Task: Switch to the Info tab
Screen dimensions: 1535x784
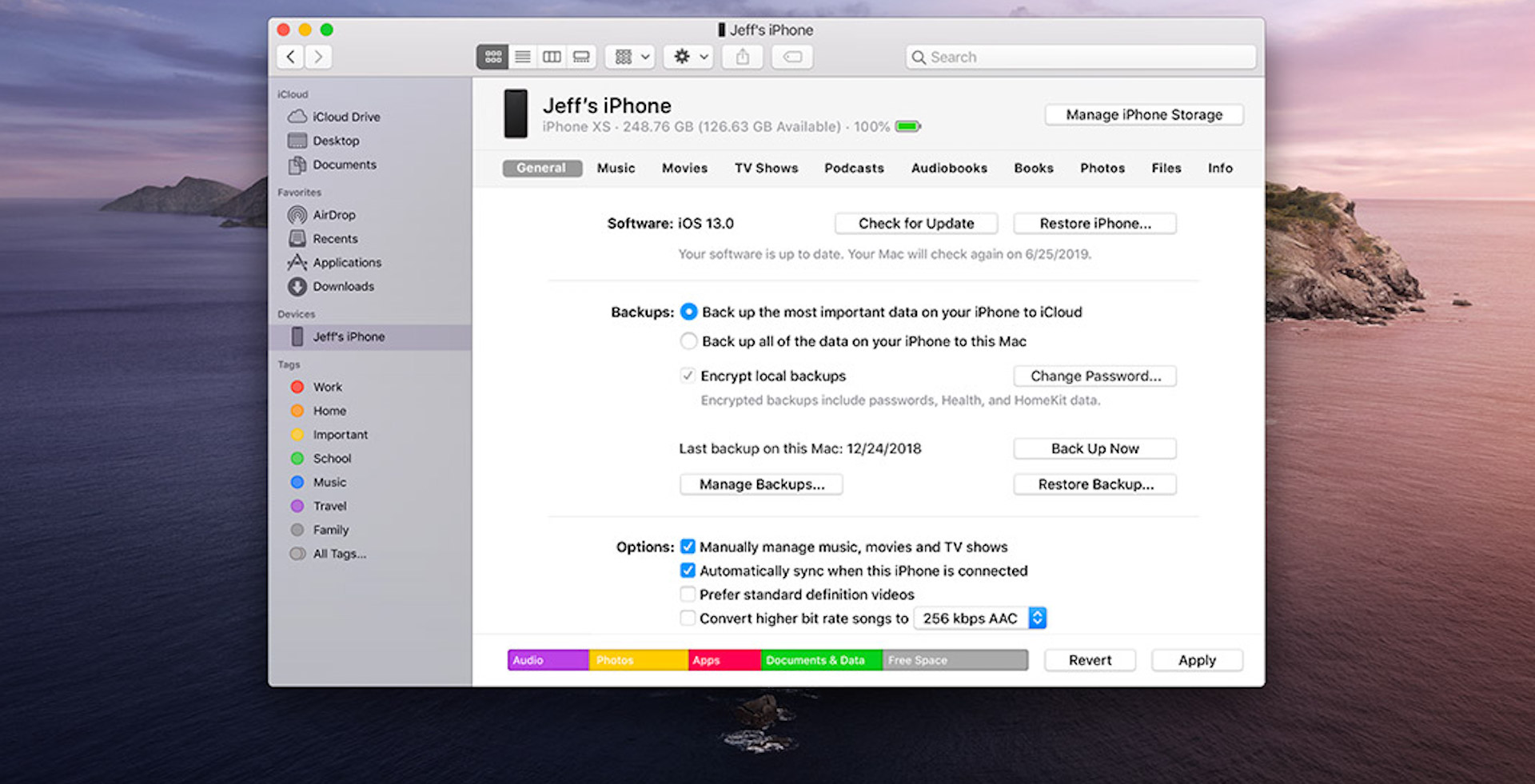Action: 1220,169
